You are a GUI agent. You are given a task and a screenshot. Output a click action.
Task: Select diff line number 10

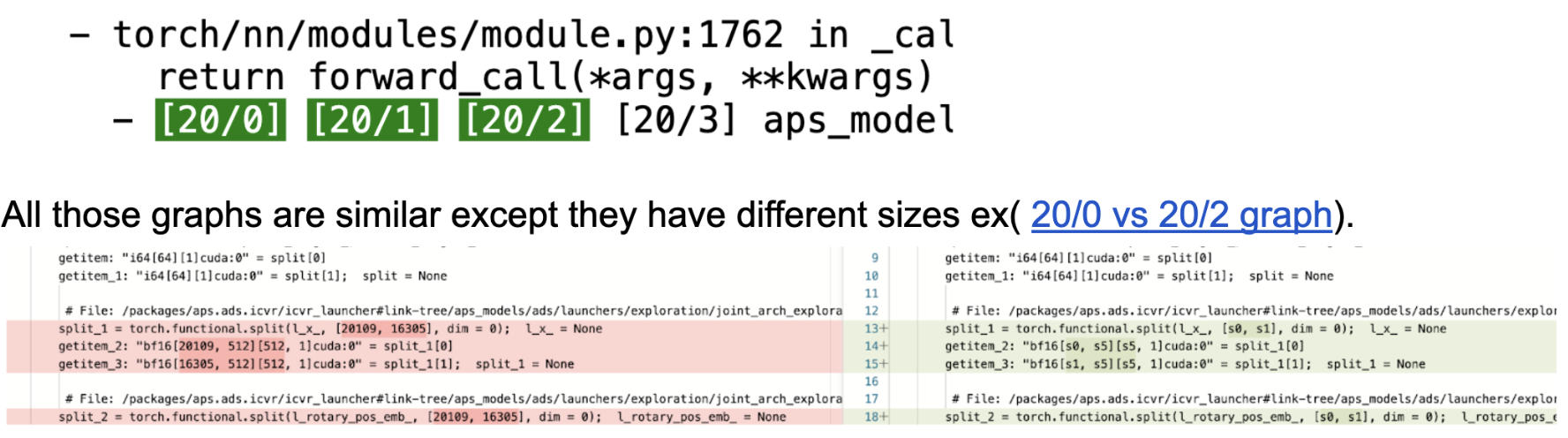click(x=871, y=276)
